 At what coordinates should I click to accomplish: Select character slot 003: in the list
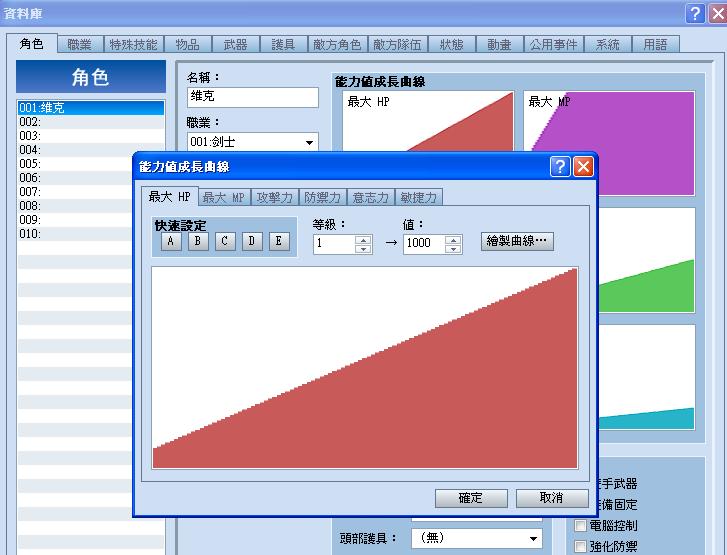point(91,135)
